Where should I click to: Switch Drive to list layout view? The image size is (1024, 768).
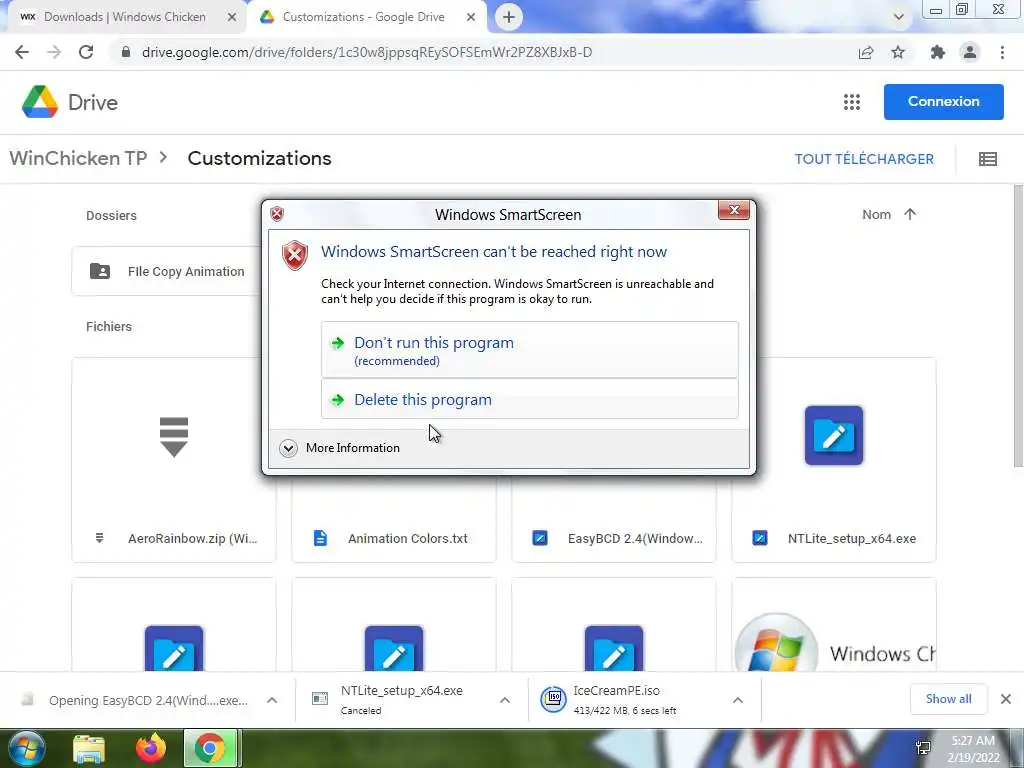tap(987, 159)
